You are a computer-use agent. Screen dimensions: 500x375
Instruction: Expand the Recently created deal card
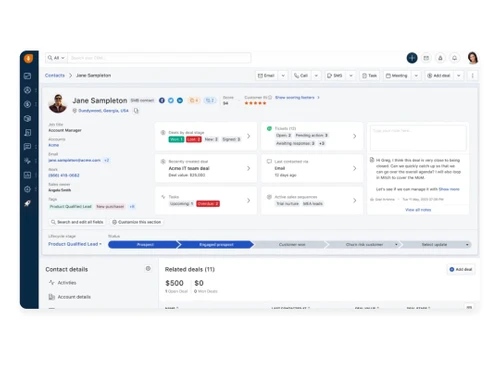coord(249,168)
